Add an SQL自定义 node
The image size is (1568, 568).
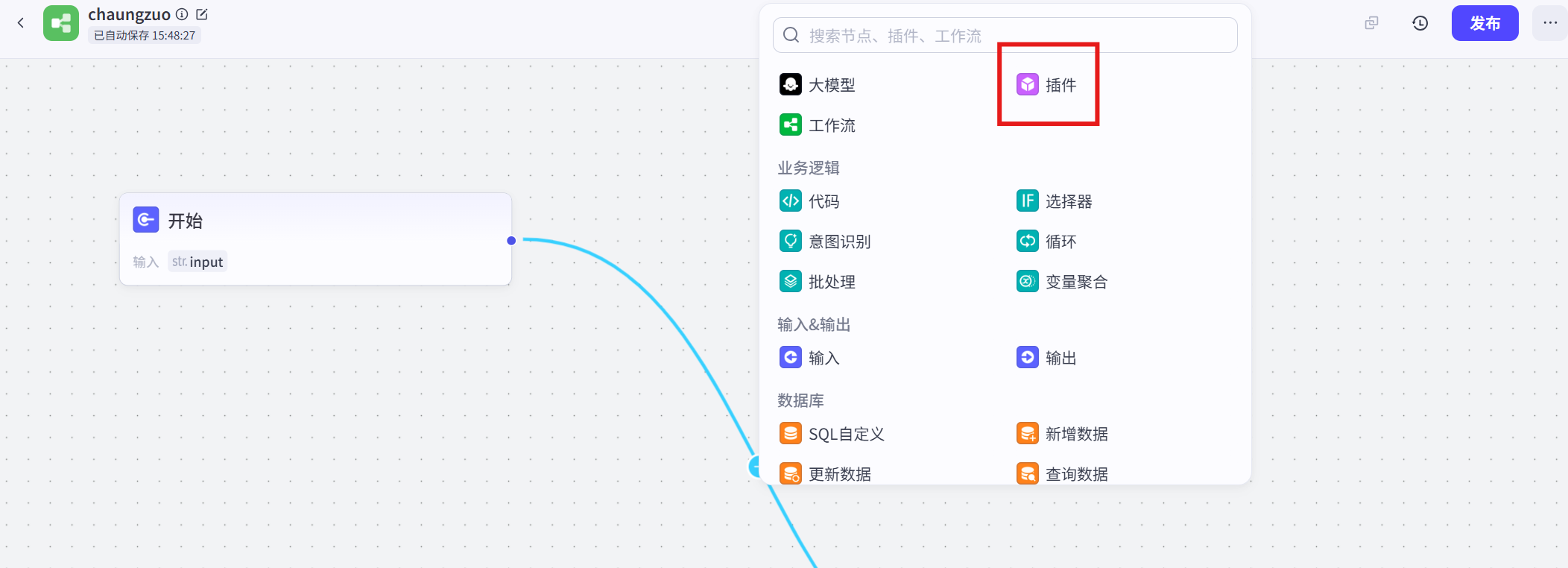832,433
